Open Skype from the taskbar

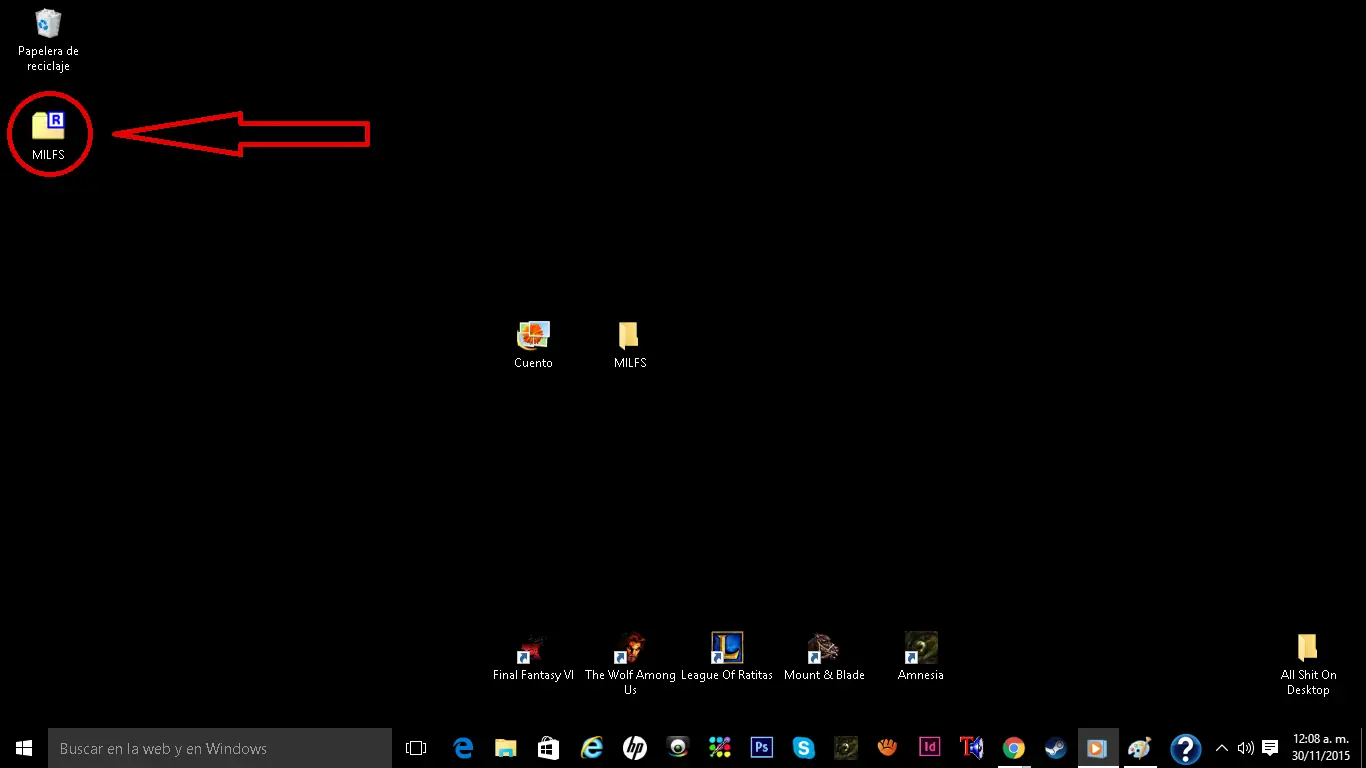[804, 748]
